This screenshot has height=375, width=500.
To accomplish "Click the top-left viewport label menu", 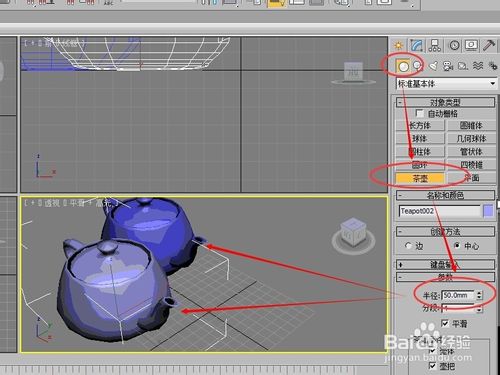I will pos(55,43).
